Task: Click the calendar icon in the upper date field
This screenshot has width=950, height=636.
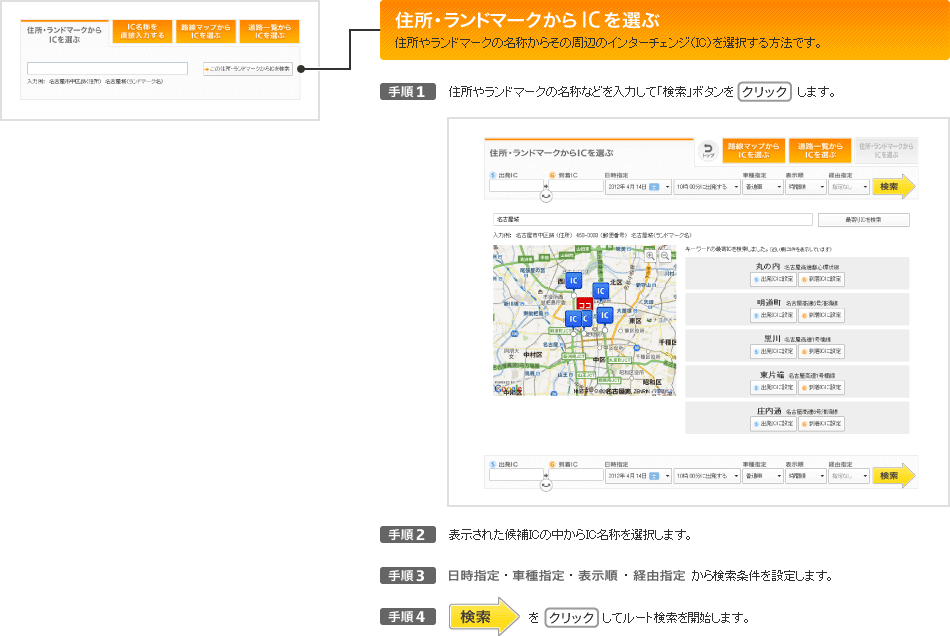Action: click(x=654, y=187)
